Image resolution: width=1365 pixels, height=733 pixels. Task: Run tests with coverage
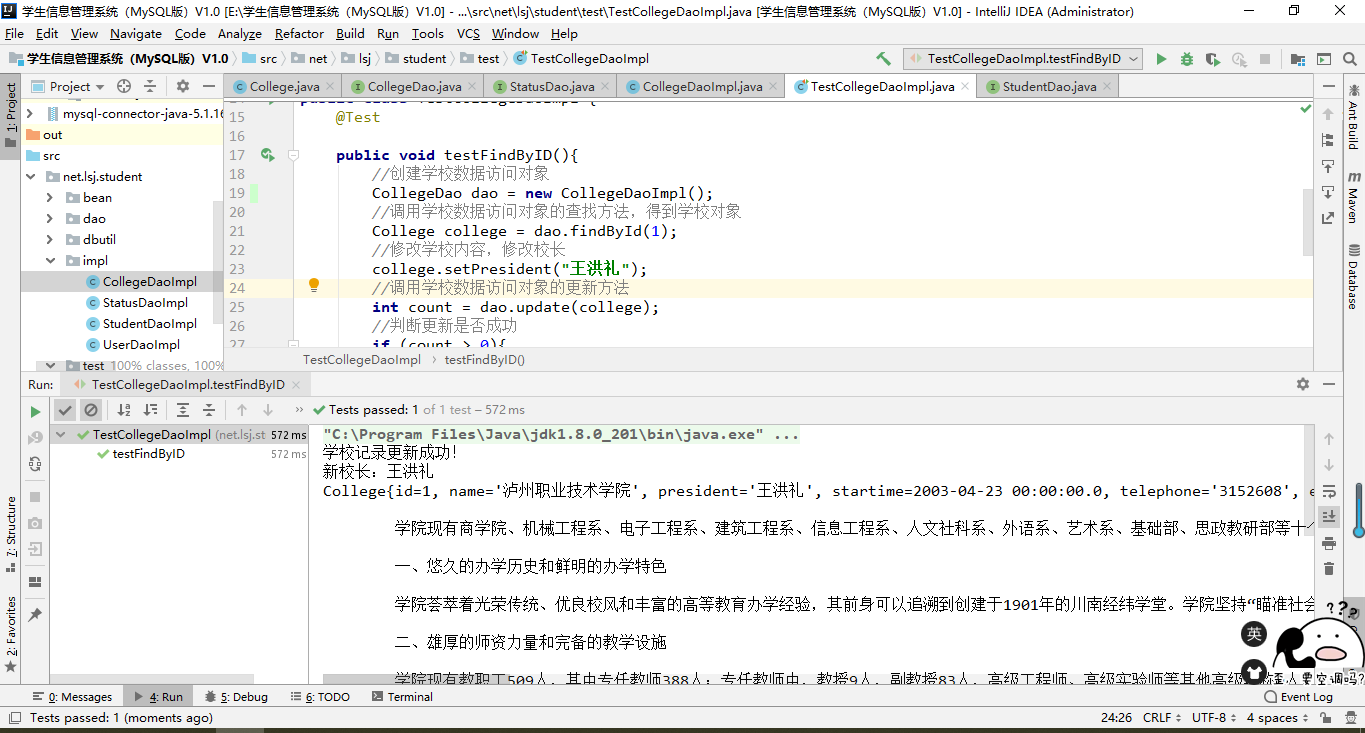click(x=1211, y=58)
